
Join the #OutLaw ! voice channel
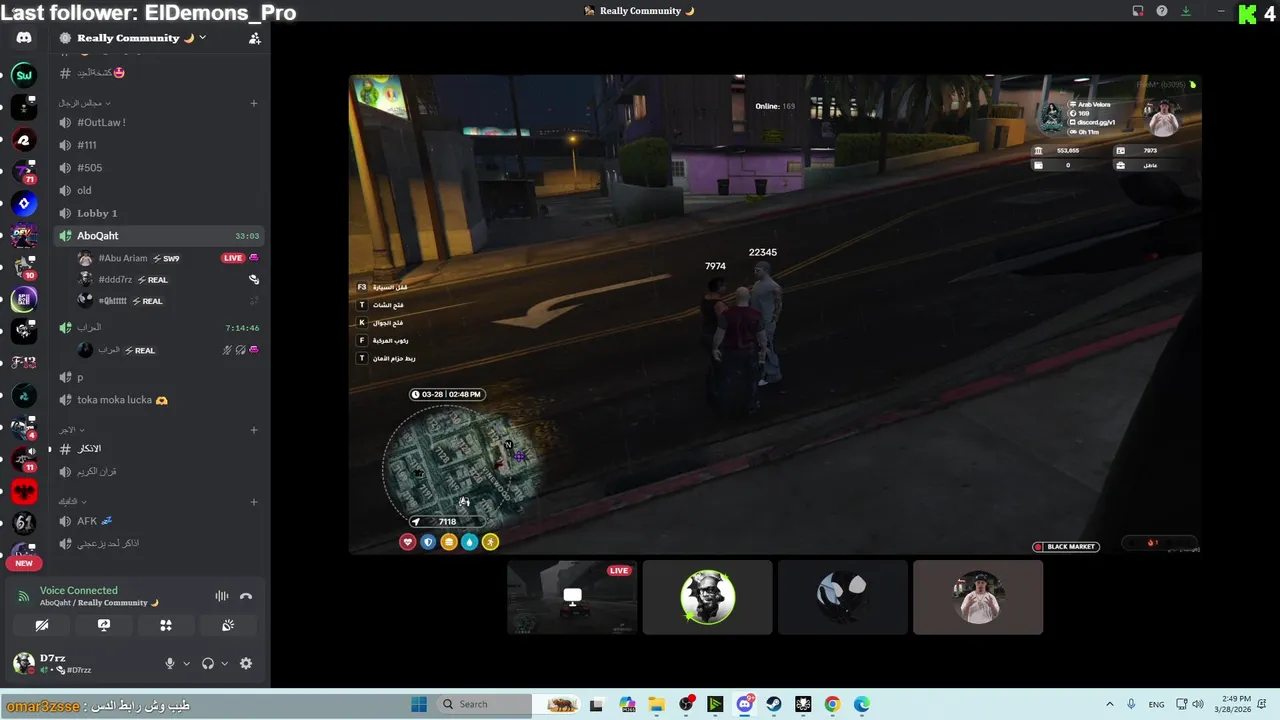pos(160,122)
